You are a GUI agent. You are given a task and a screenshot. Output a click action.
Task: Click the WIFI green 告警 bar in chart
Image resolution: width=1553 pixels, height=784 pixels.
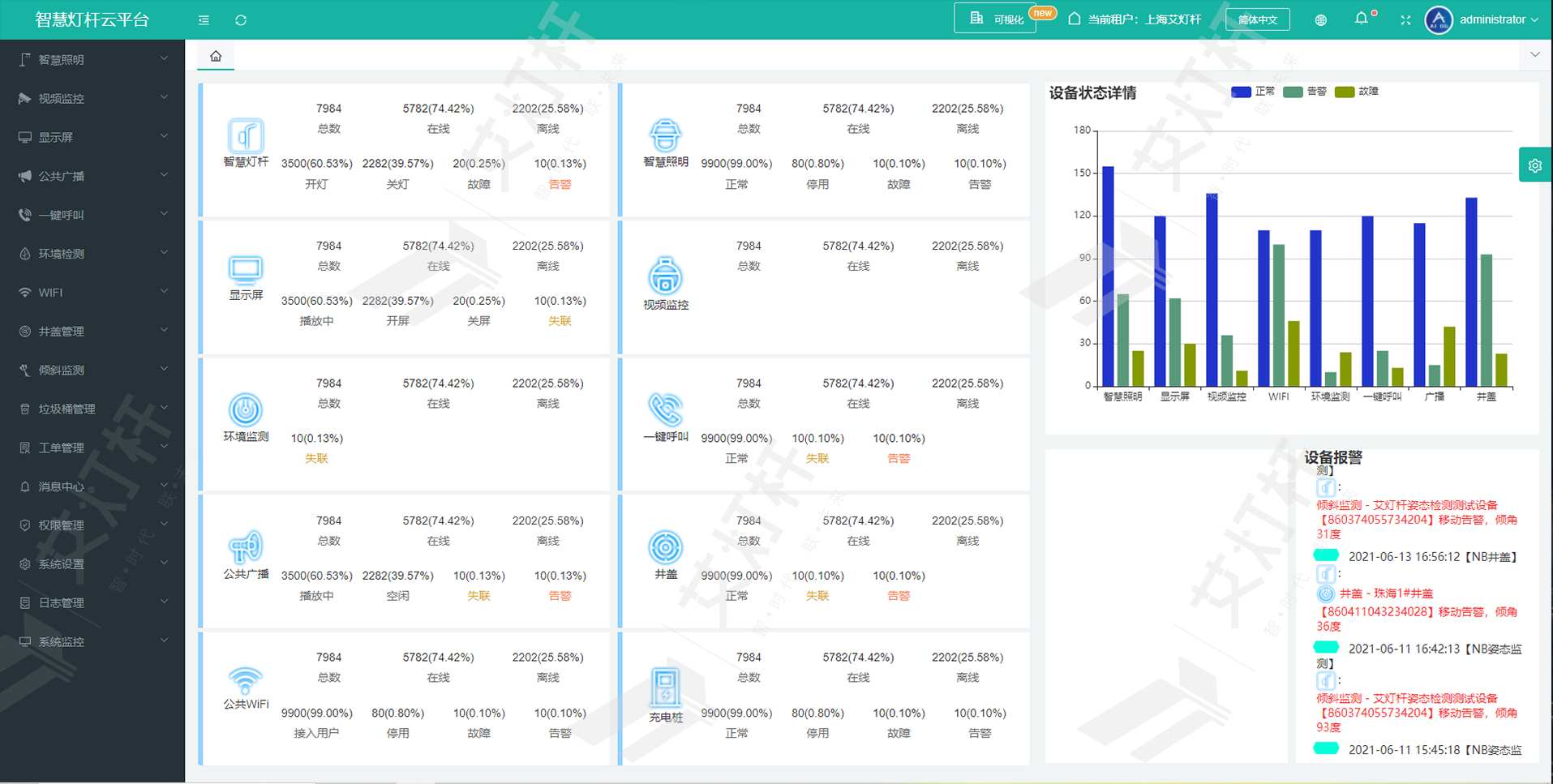(1279, 315)
